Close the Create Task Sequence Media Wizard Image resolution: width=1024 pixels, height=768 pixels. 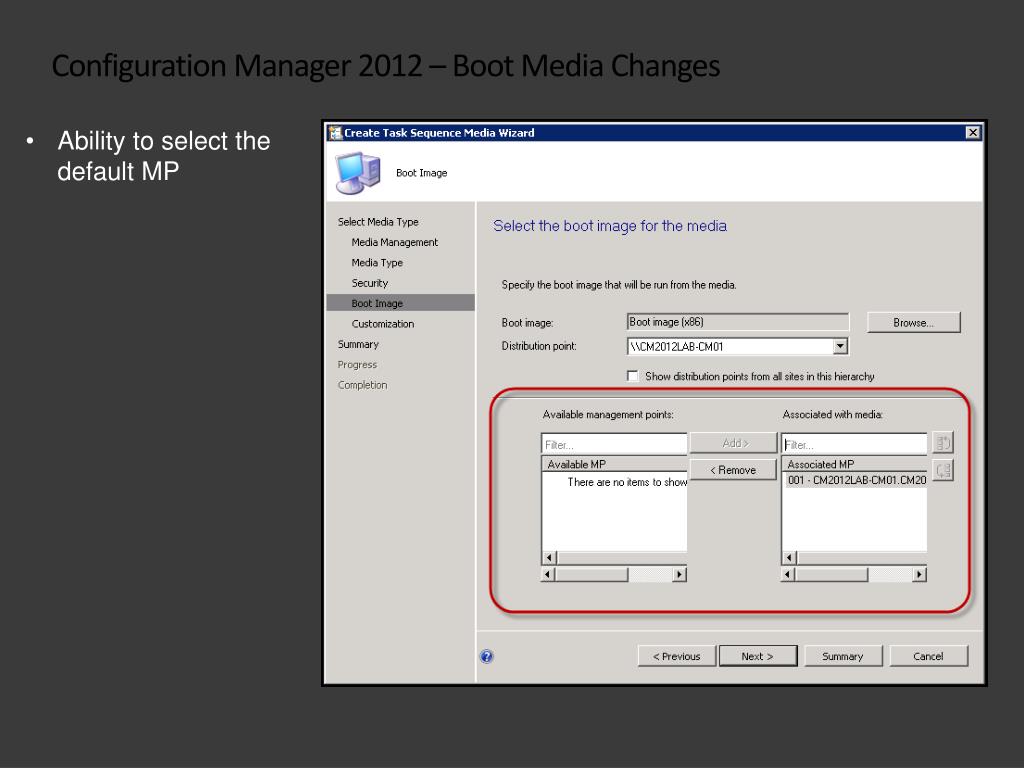coord(972,133)
